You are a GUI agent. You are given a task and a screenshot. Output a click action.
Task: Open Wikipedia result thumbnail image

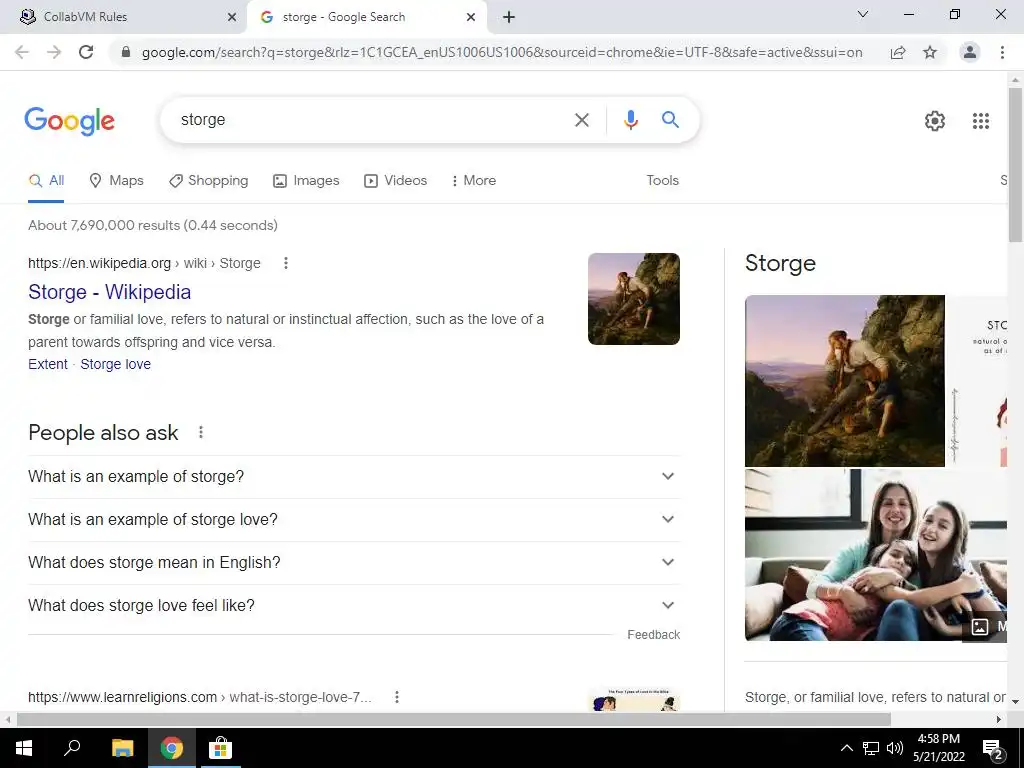tap(633, 299)
